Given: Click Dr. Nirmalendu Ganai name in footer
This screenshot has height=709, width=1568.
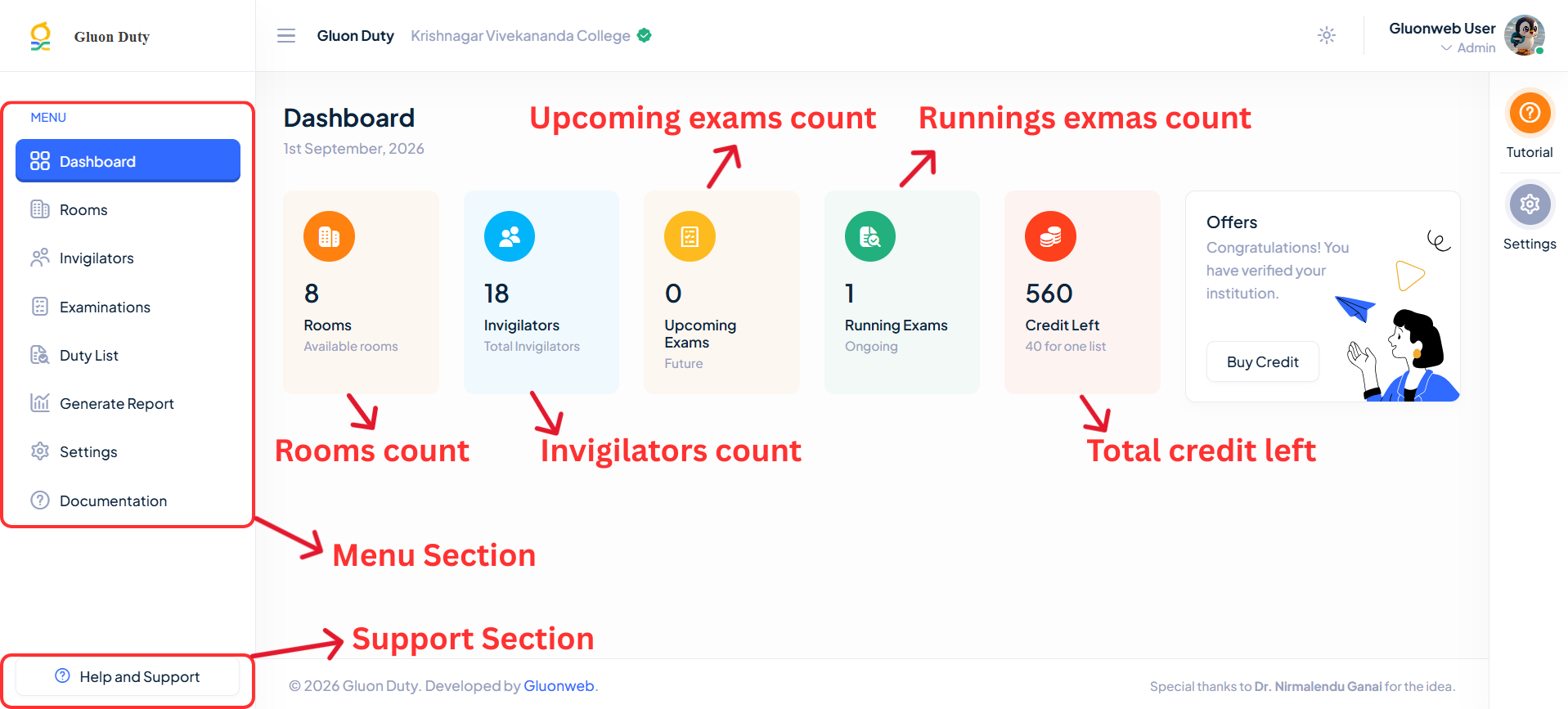Looking at the screenshot, I should tap(1319, 687).
